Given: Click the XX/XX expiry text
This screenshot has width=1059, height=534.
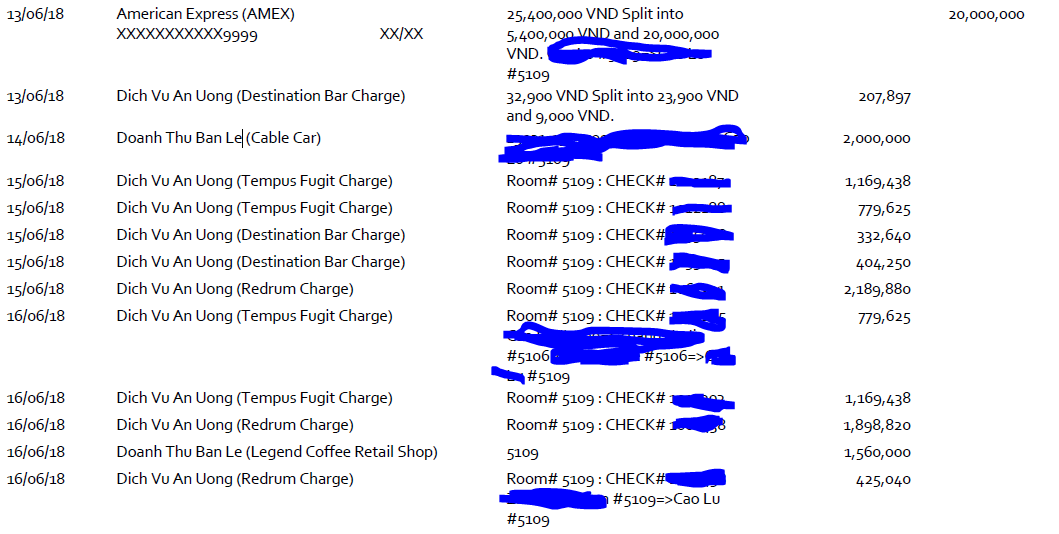Looking at the screenshot, I should [401, 34].
